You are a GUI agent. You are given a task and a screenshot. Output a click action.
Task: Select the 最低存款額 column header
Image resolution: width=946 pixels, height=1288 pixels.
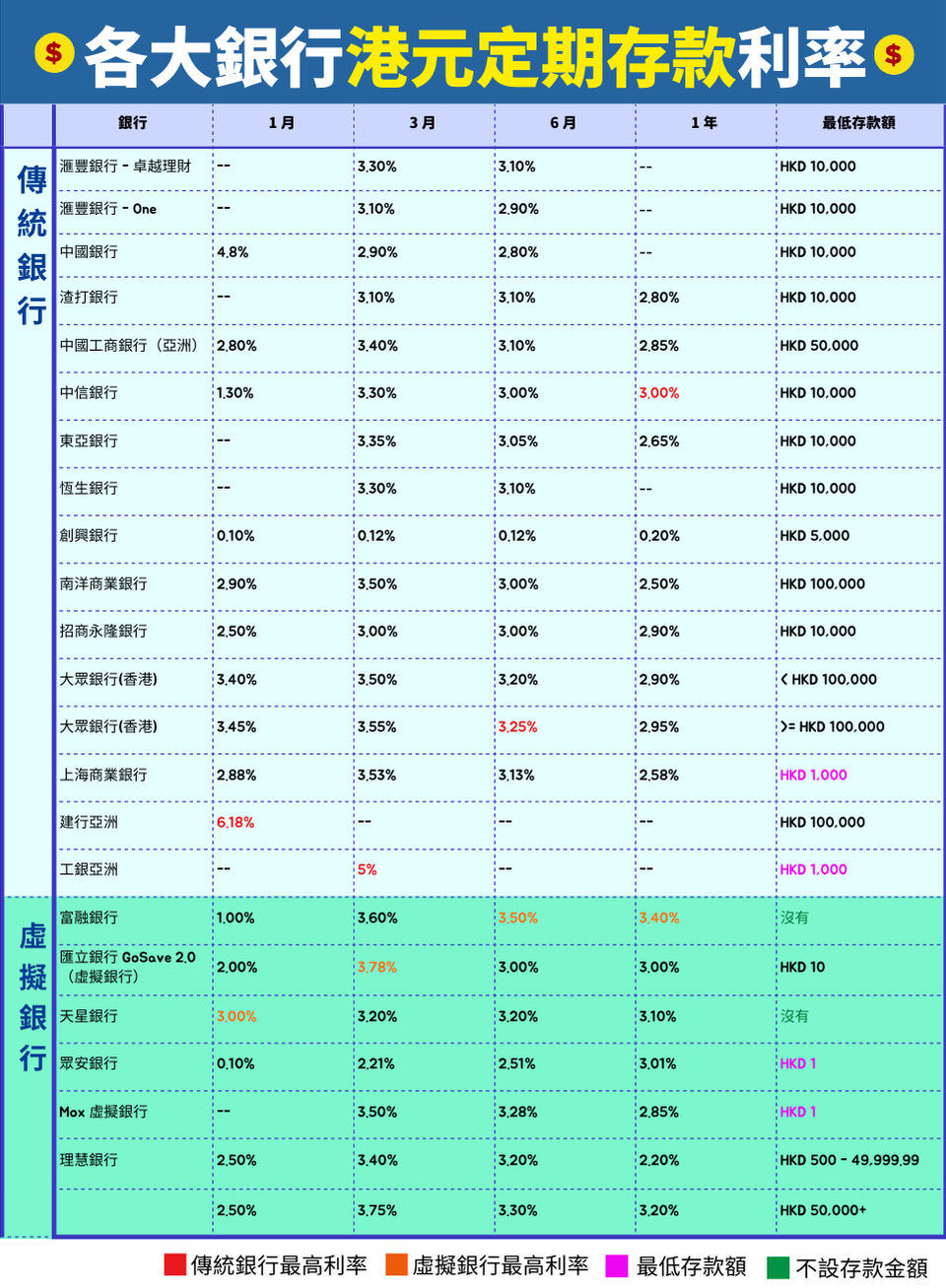[x=858, y=123]
